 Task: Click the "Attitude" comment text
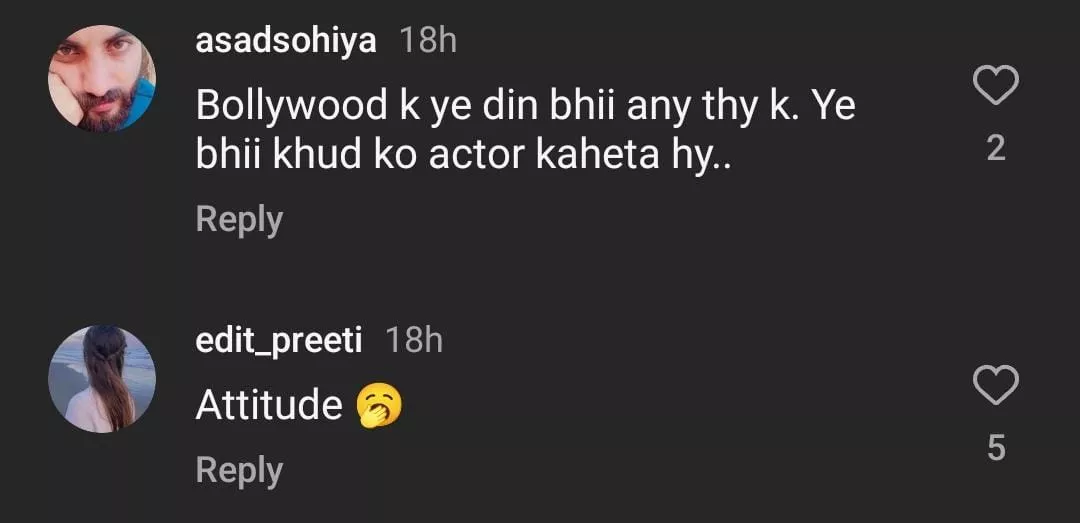pos(269,406)
